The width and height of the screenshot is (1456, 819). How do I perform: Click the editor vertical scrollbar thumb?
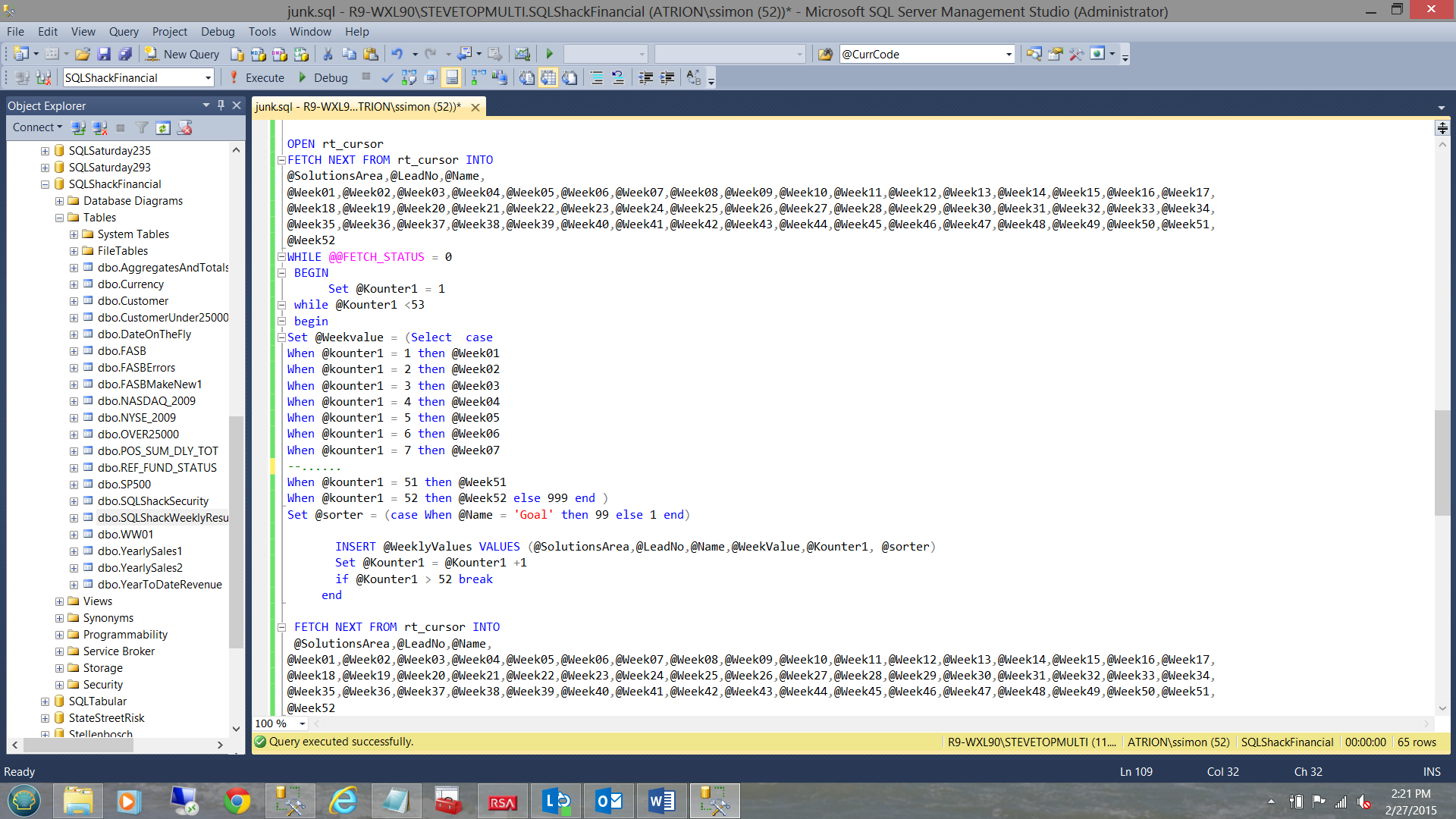pos(1442,463)
